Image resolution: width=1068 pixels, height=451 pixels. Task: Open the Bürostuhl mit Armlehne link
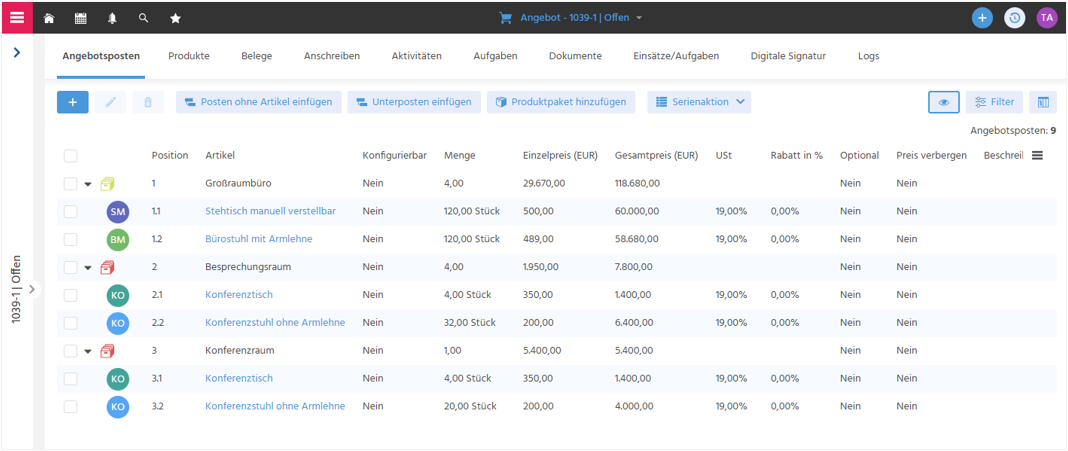tap(259, 239)
